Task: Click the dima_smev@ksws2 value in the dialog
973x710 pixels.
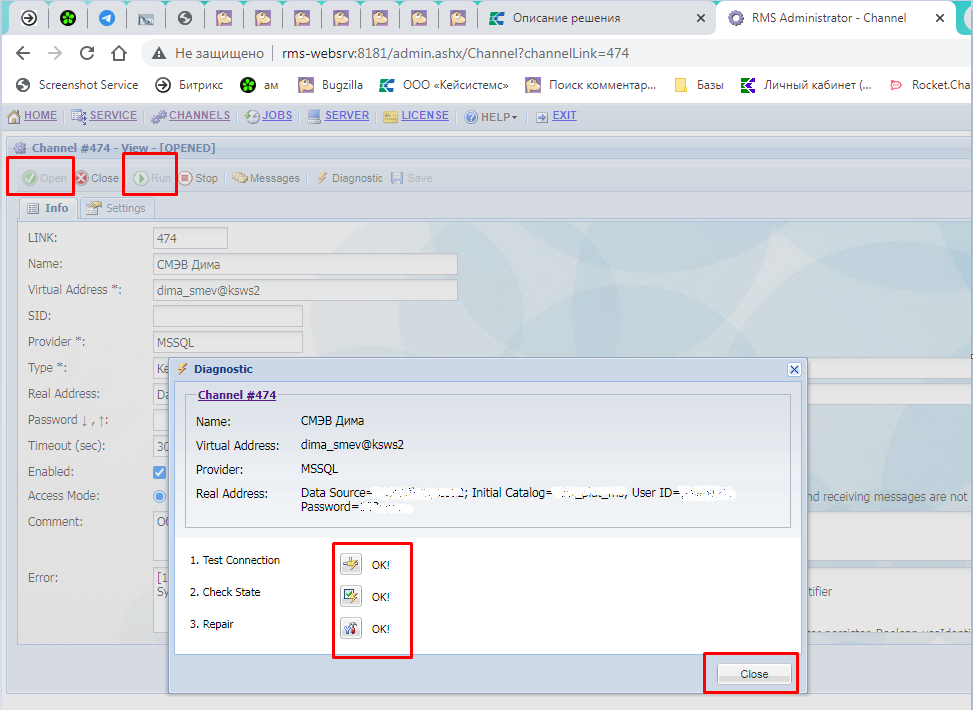Action: pyautogui.click(x=352, y=445)
